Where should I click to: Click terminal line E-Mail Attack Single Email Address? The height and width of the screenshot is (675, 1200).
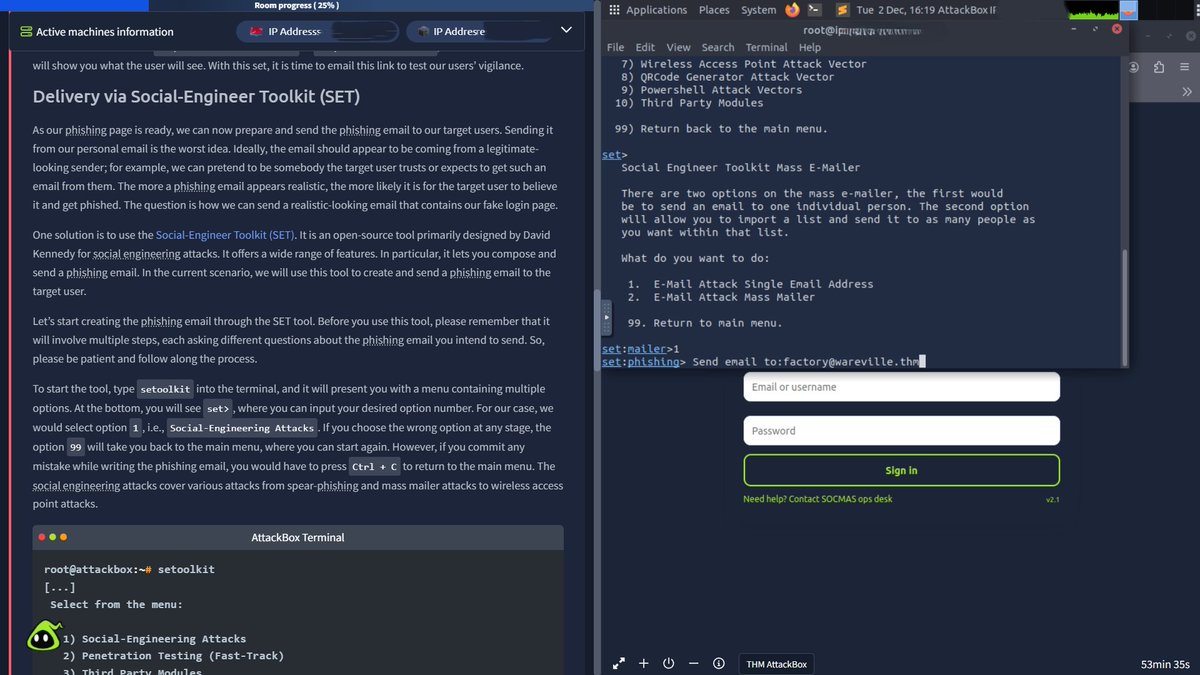pos(750,284)
